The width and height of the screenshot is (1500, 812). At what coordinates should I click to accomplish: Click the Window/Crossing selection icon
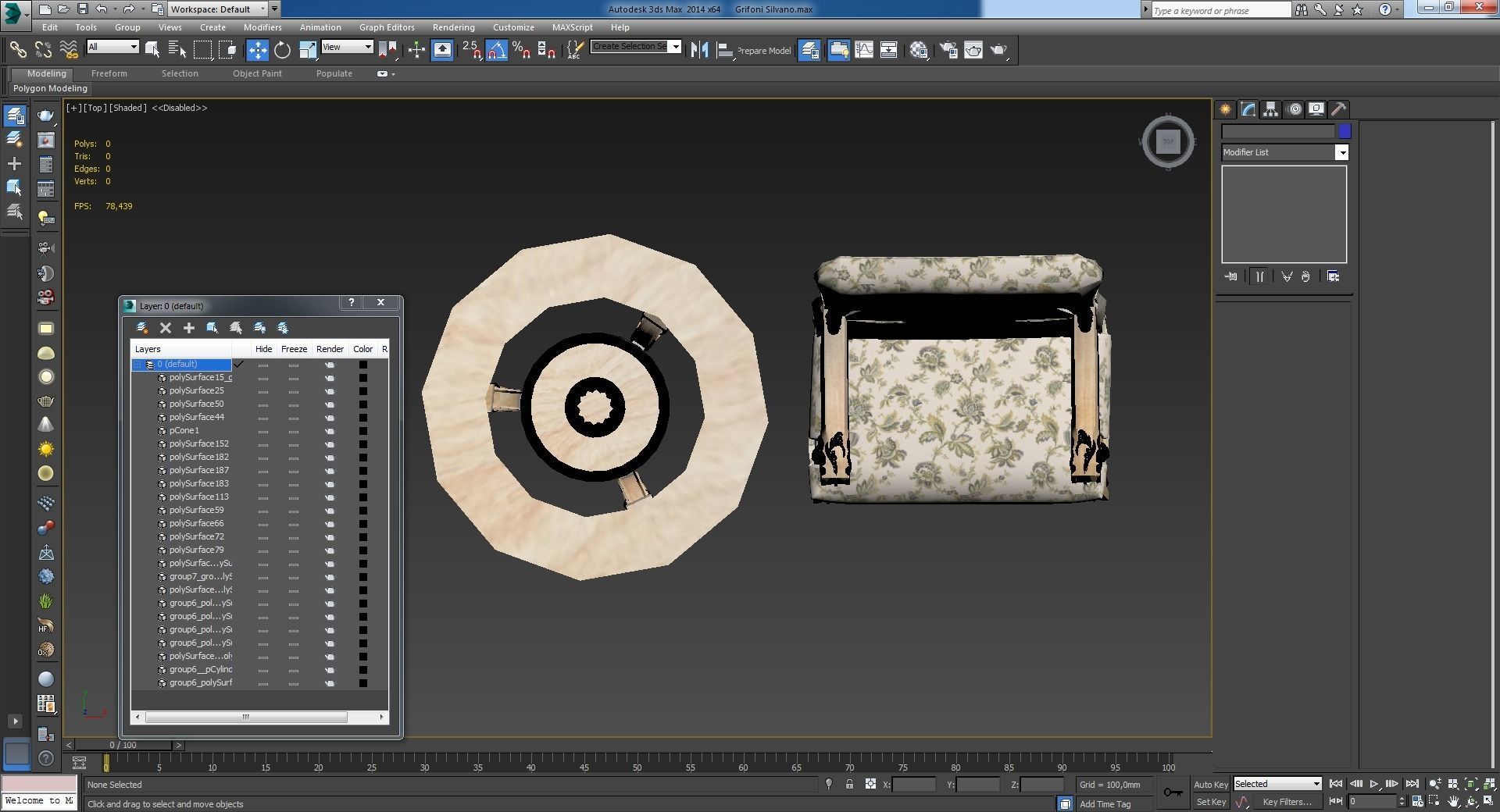point(227,50)
